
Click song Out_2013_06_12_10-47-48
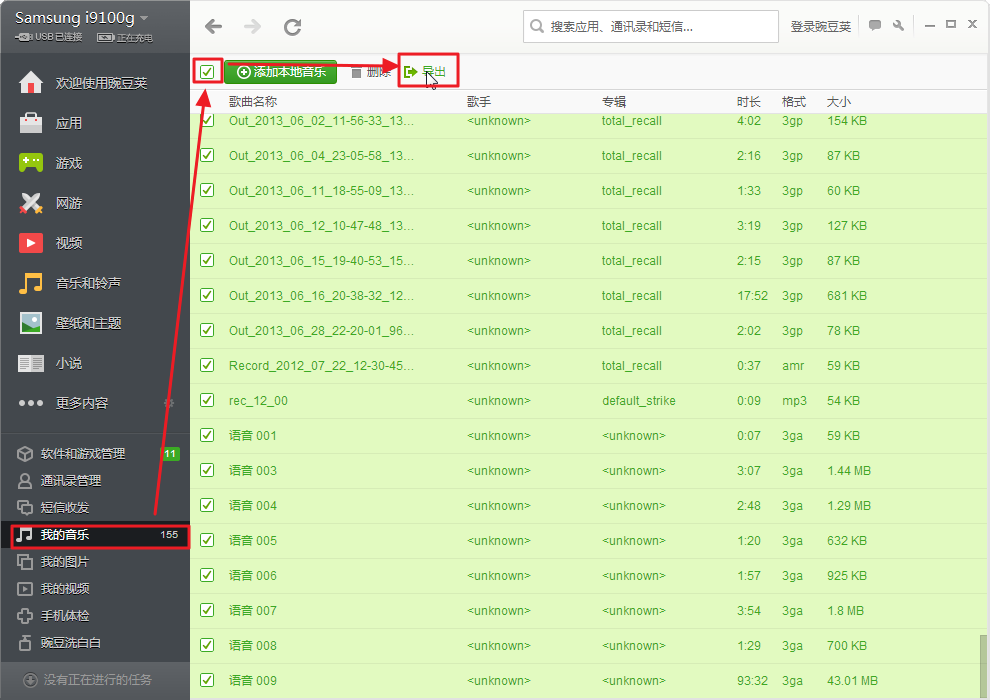click(x=321, y=225)
